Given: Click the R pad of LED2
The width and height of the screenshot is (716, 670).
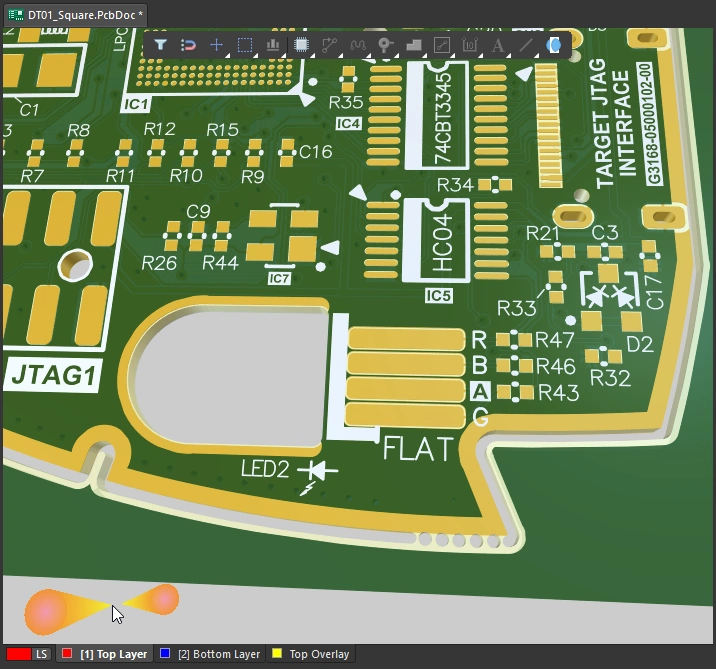Looking at the screenshot, I should point(406,339).
